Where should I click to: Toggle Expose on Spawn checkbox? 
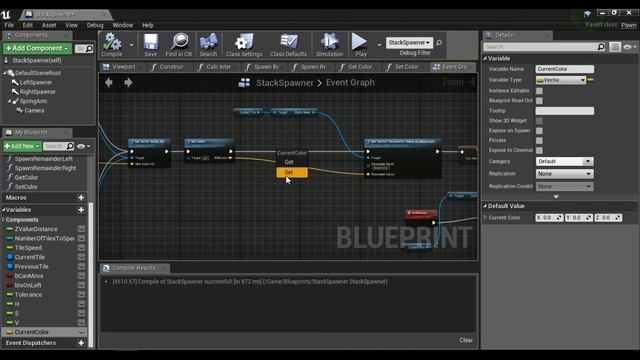pos(539,131)
